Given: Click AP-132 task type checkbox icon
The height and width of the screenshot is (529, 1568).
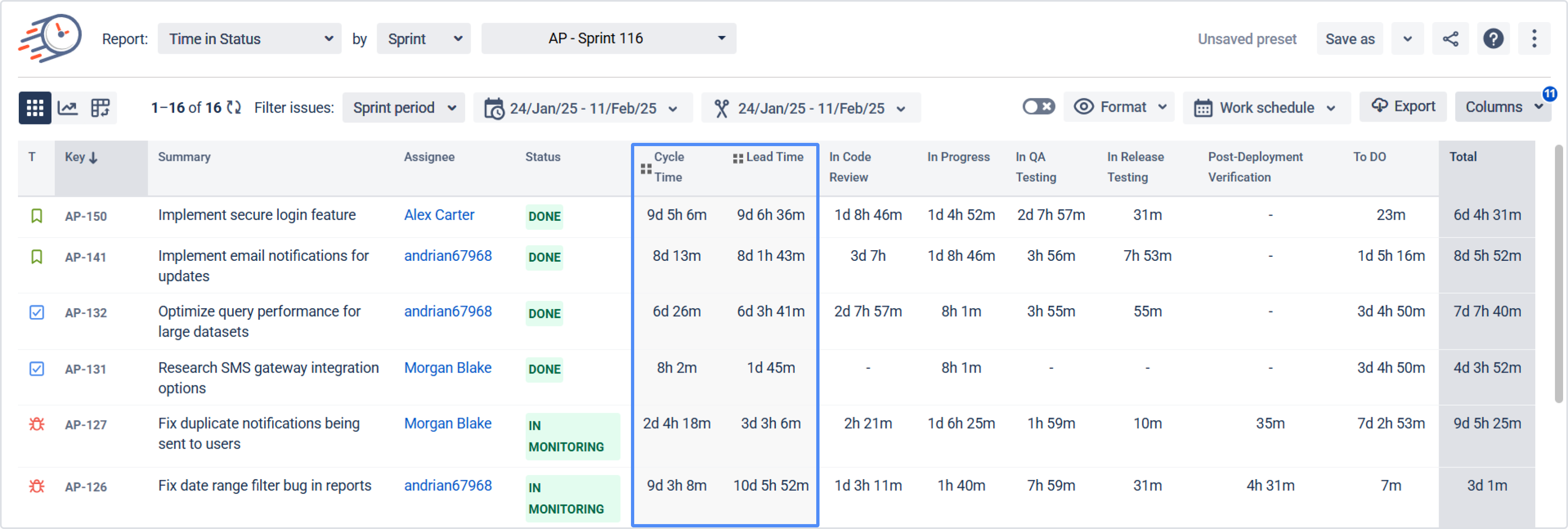Looking at the screenshot, I should tap(36, 312).
